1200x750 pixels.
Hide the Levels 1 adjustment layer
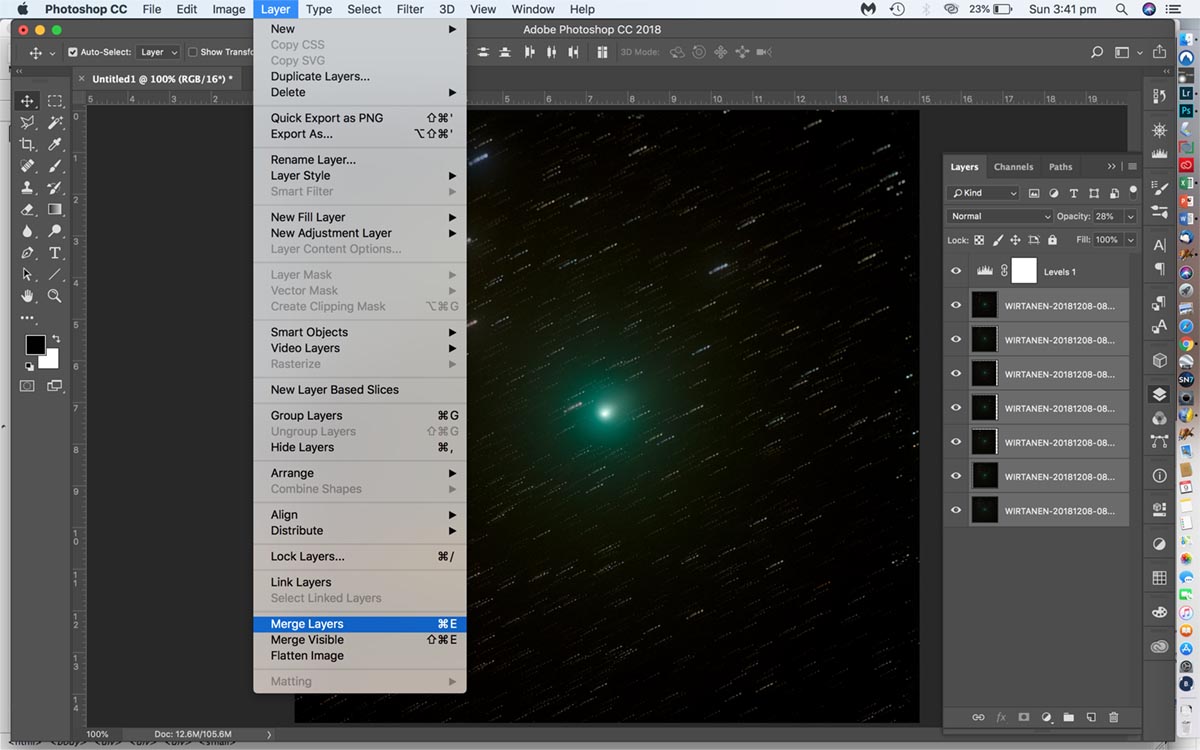pyautogui.click(x=956, y=271)
